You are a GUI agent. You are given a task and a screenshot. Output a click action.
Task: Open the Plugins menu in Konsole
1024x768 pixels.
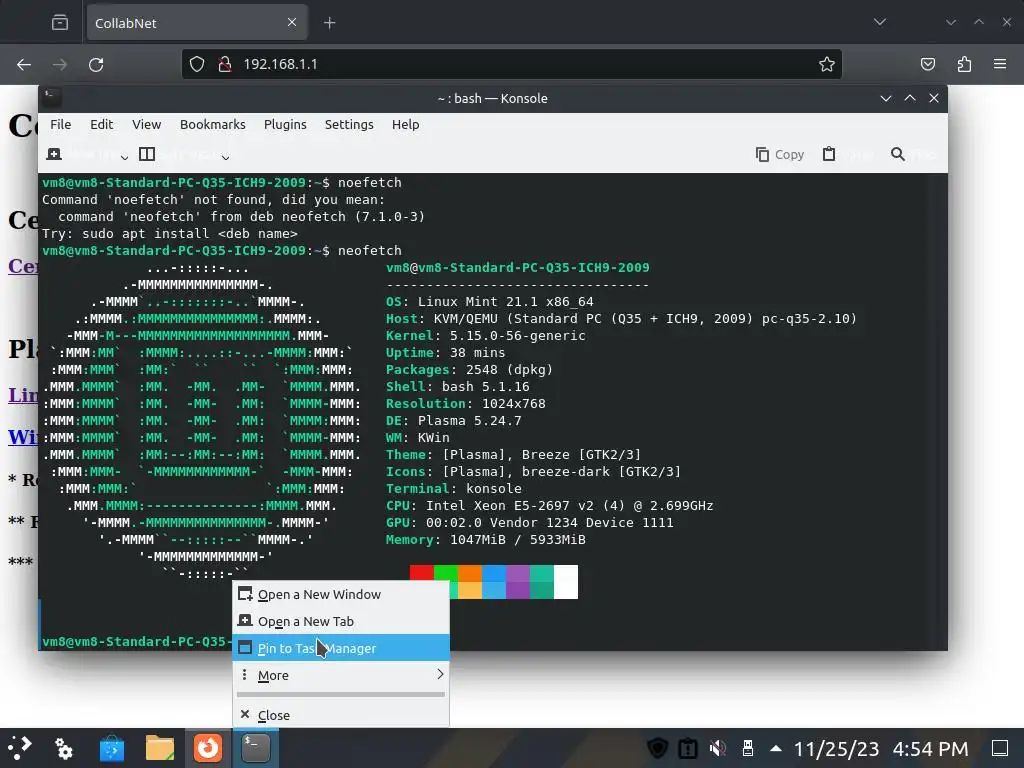(285, 124)
